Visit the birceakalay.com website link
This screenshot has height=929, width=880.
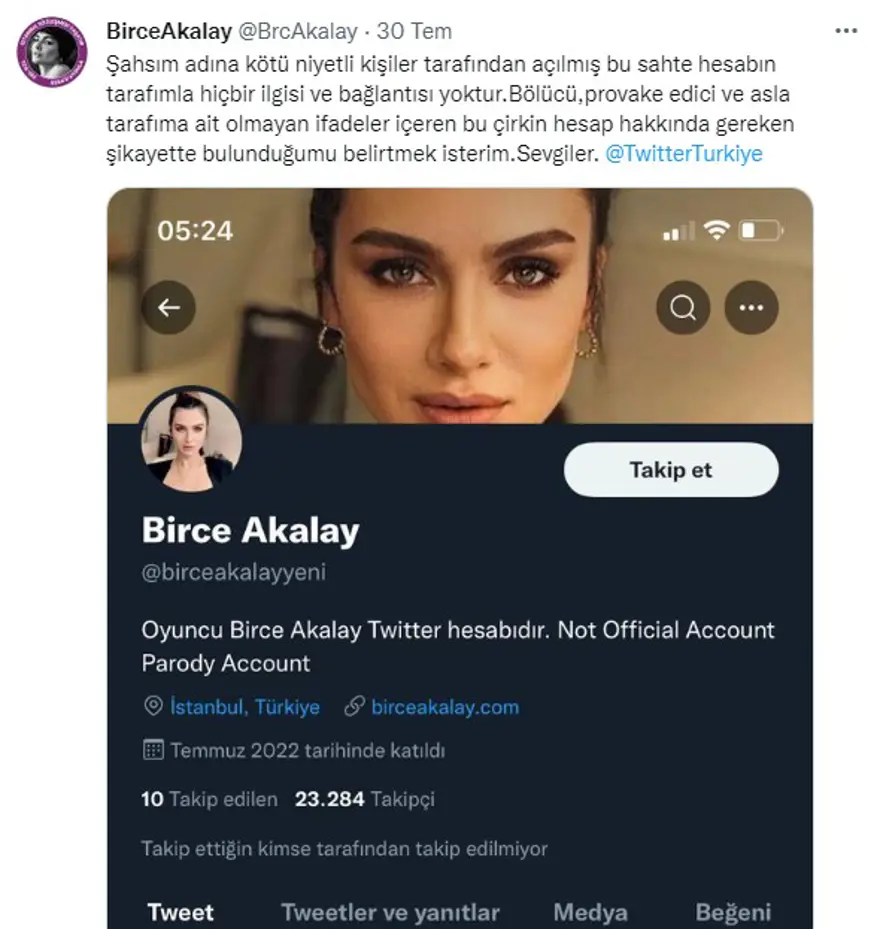(445, 707)
